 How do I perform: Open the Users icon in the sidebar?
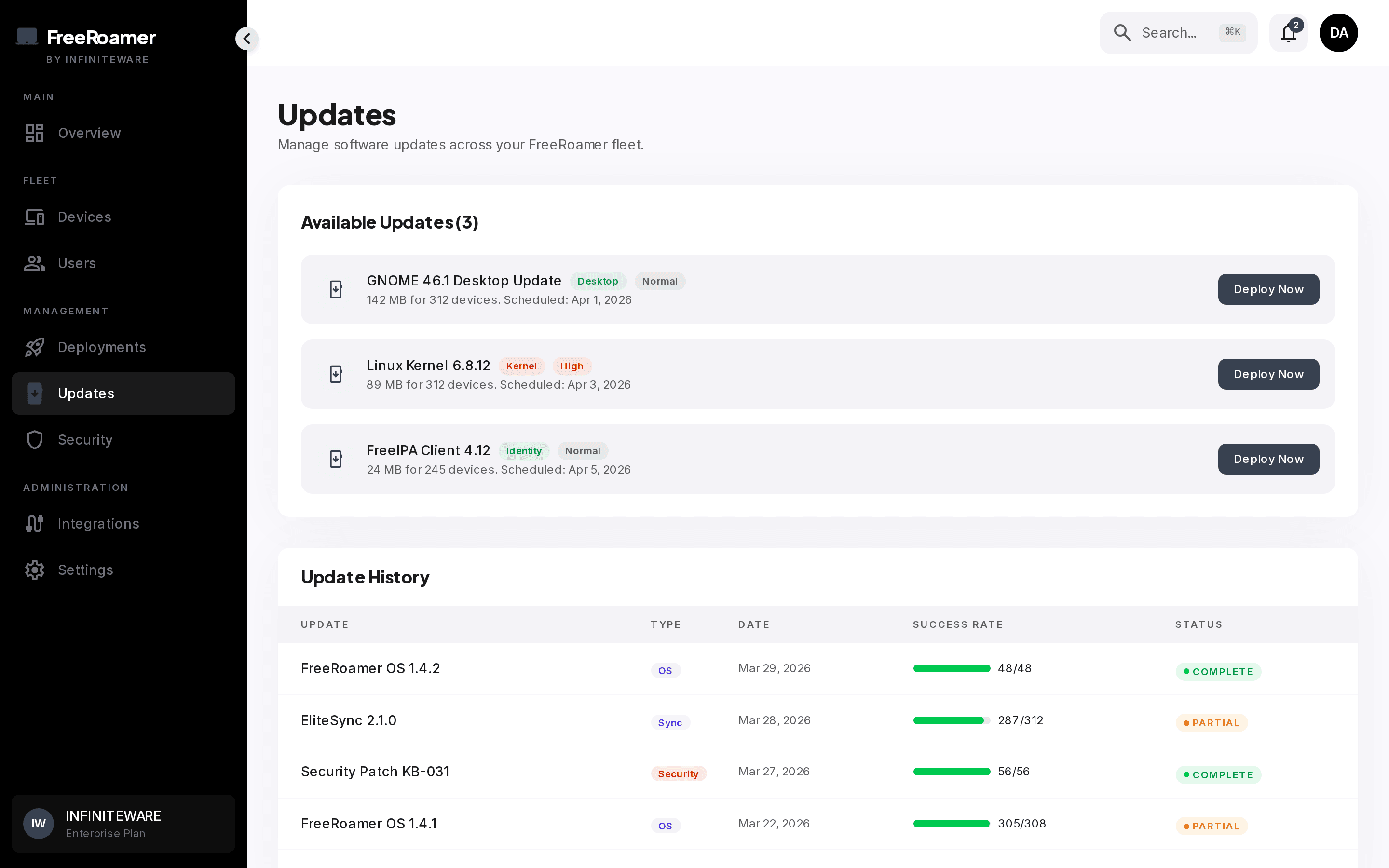(x=34, y=263)
